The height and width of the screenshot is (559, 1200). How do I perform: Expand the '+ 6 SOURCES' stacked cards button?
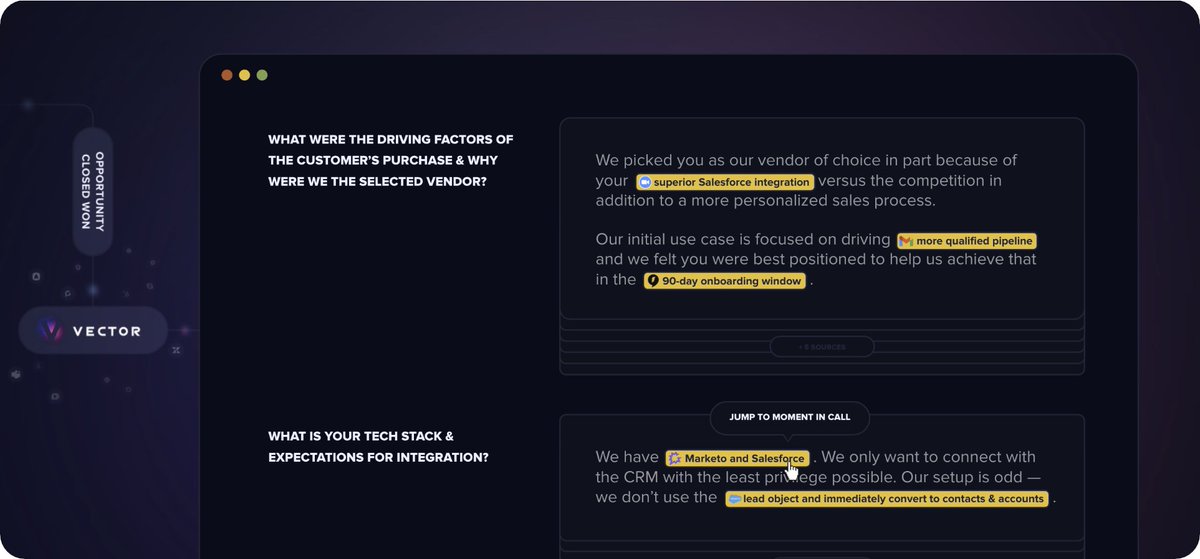pos(822,347)
